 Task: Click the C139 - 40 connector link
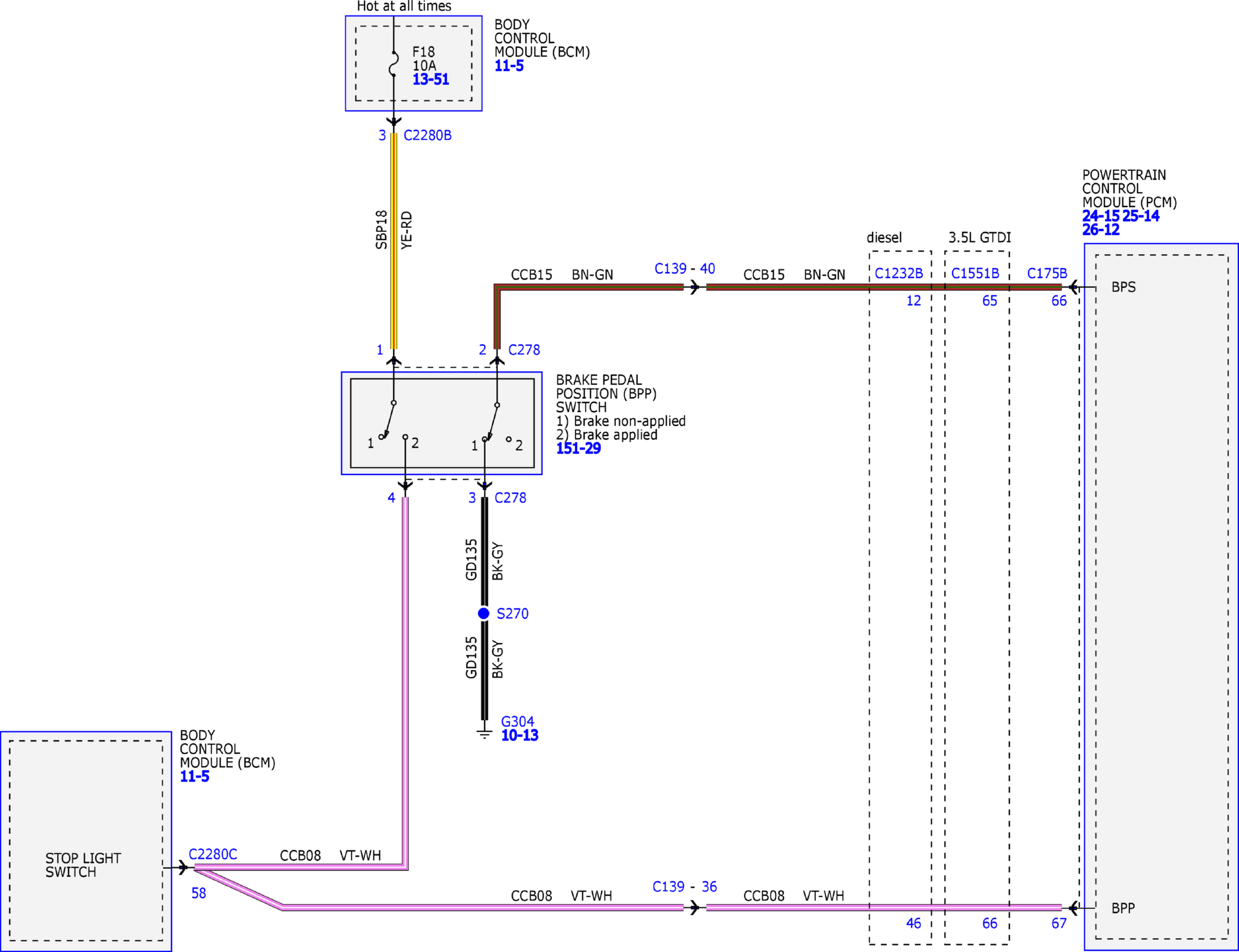[685, 269]
